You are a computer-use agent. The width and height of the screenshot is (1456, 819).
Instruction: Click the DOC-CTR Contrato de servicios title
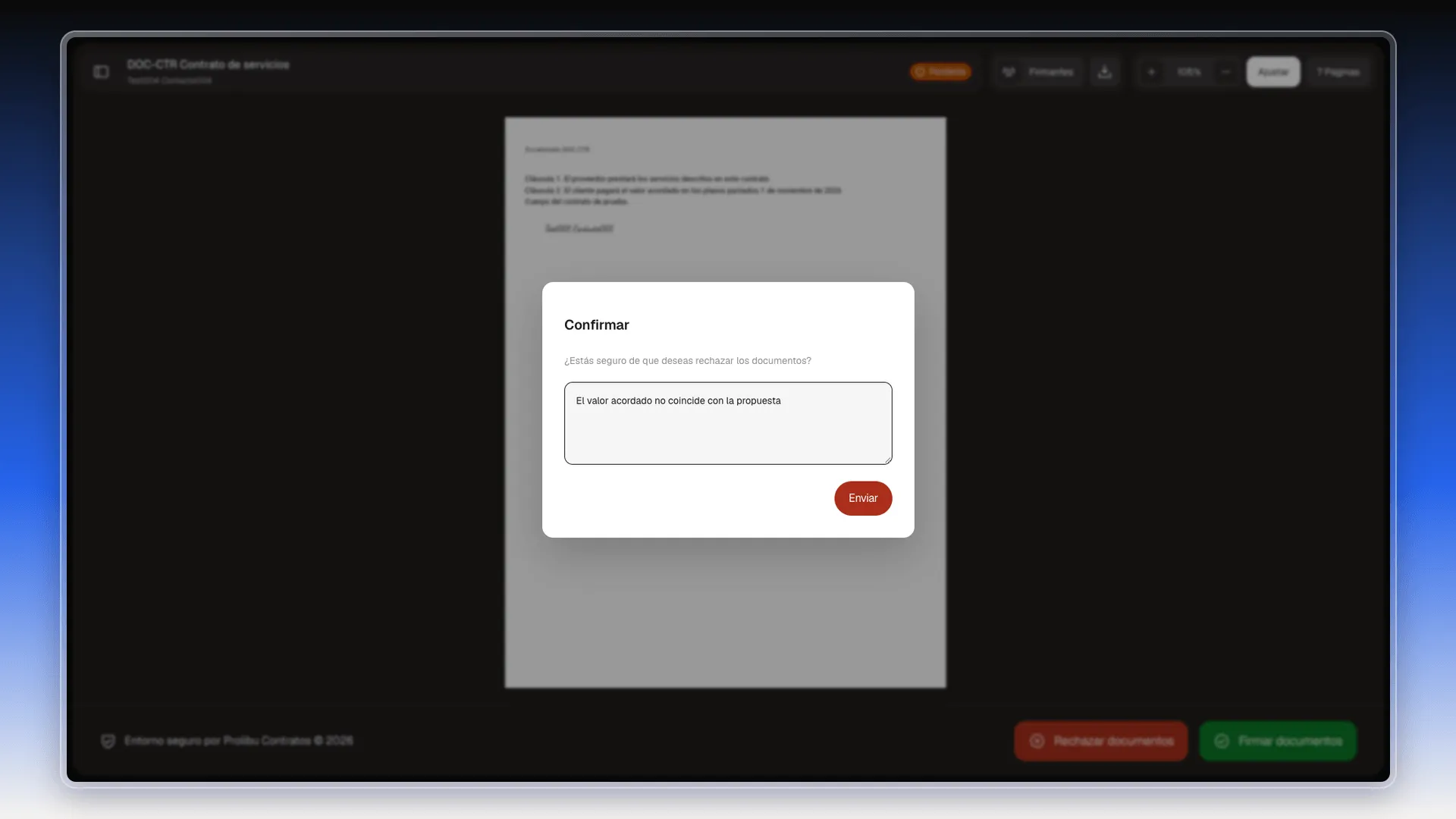click(x=208, y=64)
